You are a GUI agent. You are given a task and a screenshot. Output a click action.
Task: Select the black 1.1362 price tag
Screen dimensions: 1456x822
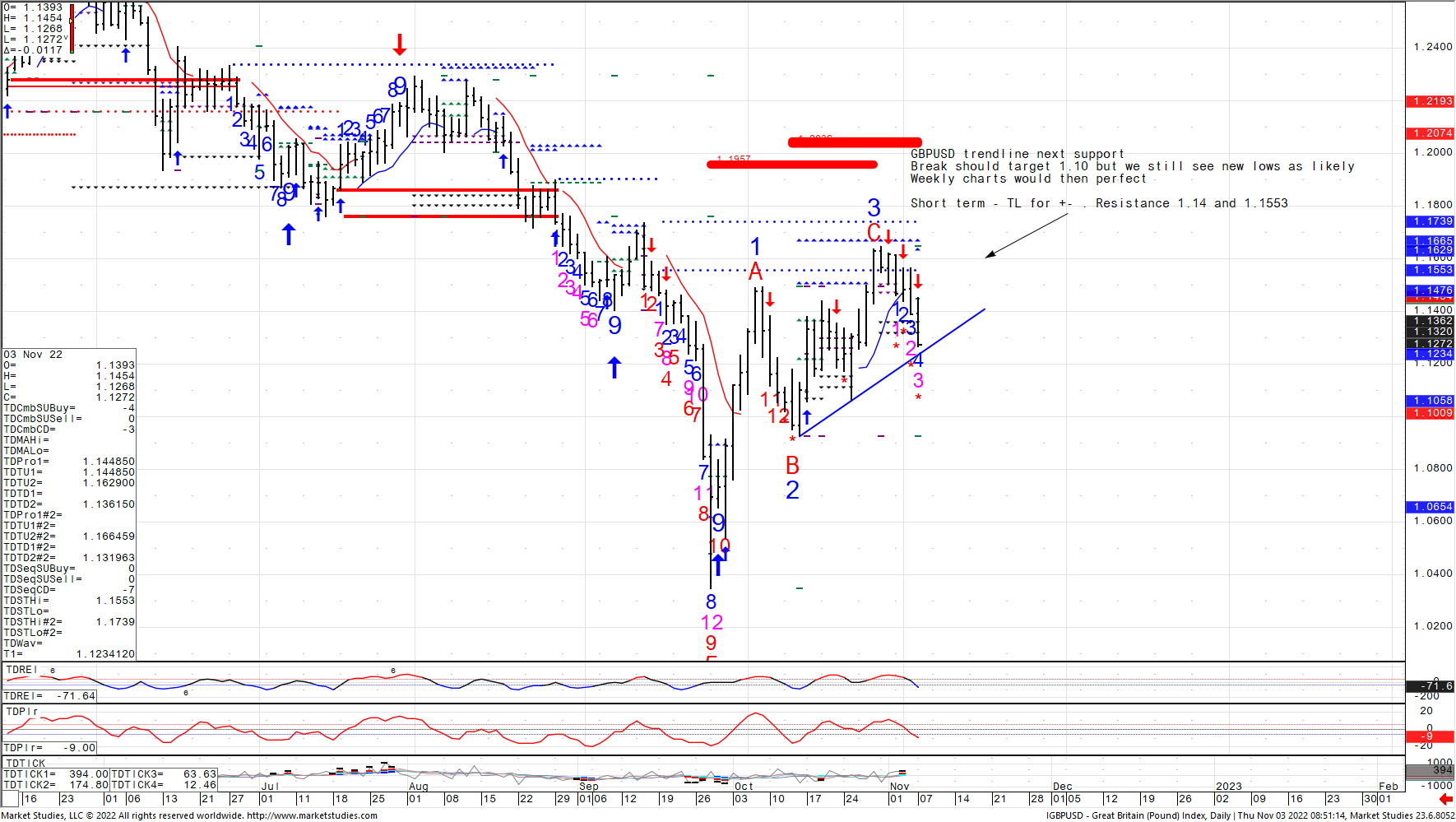click(1430, 321)
